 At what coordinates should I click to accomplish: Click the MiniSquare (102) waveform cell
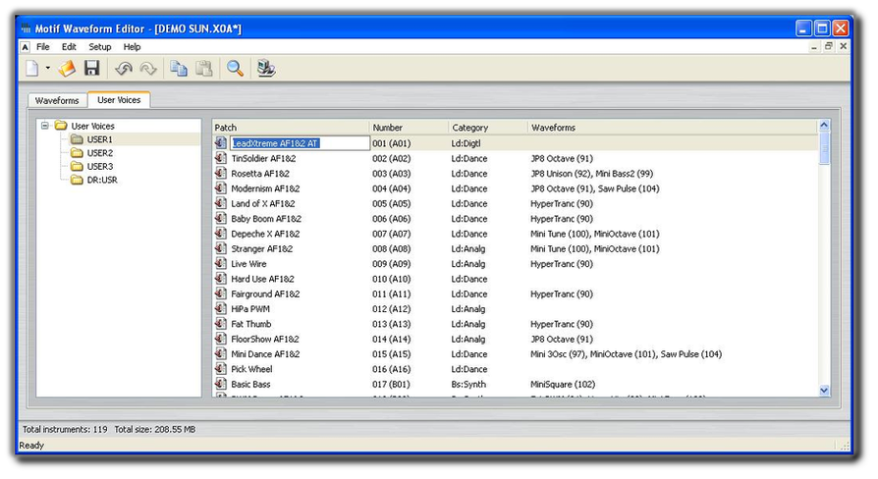(563, 384)
